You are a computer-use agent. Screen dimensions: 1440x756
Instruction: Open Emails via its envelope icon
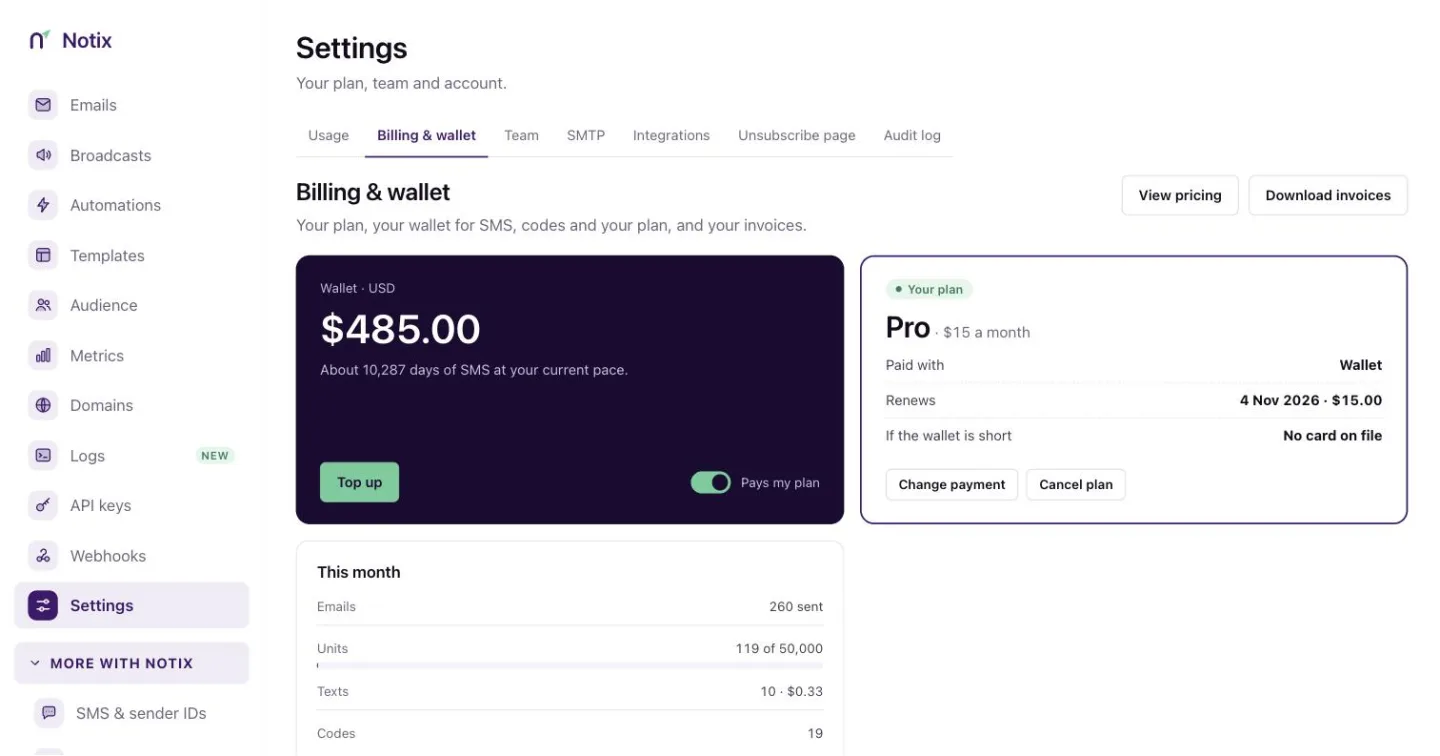pyautogui.click(x=43, y=105)
